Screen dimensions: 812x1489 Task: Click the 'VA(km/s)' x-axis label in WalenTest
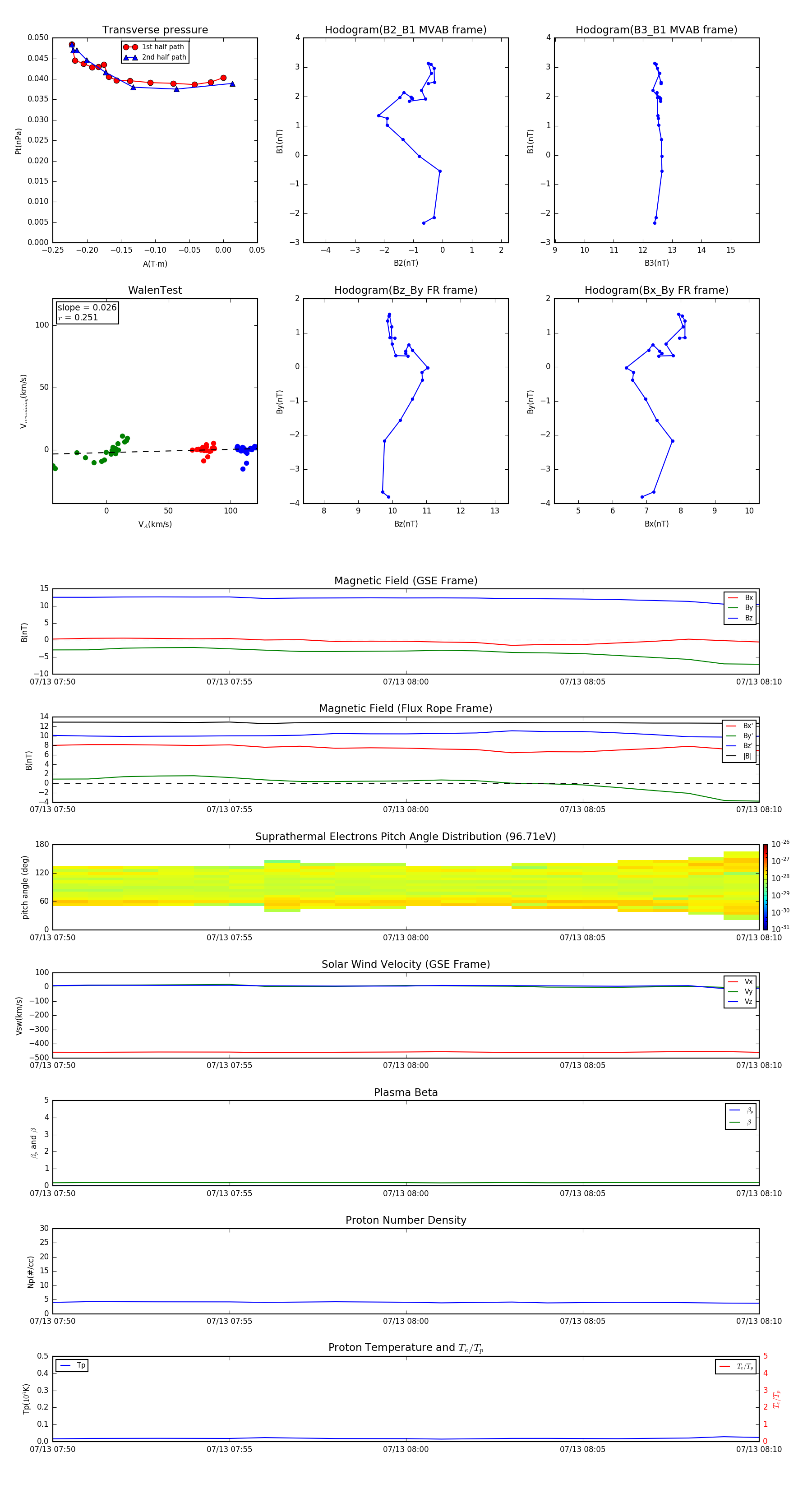(x=155, y=524)
